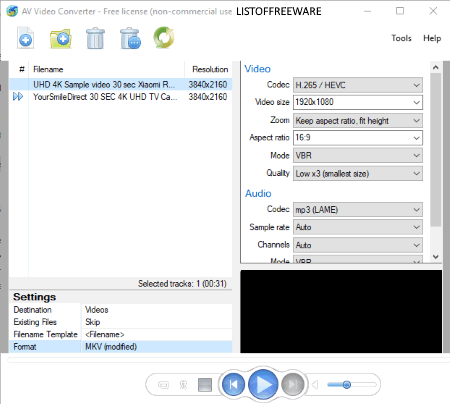Click the volume speaker icon
The image size is (450, 404).
click(315, 385)
